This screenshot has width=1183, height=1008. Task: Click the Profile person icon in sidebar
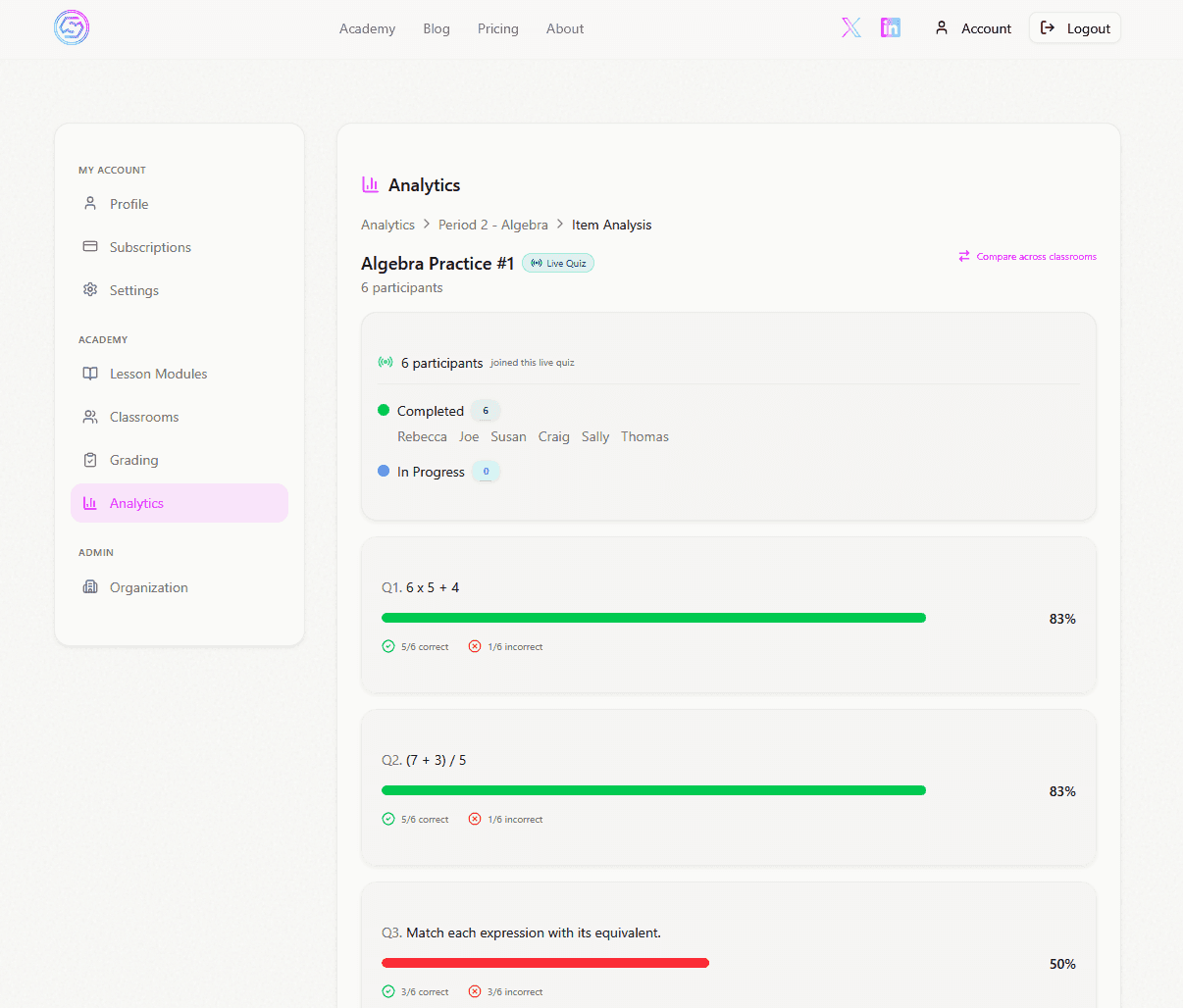coord(90,204)
